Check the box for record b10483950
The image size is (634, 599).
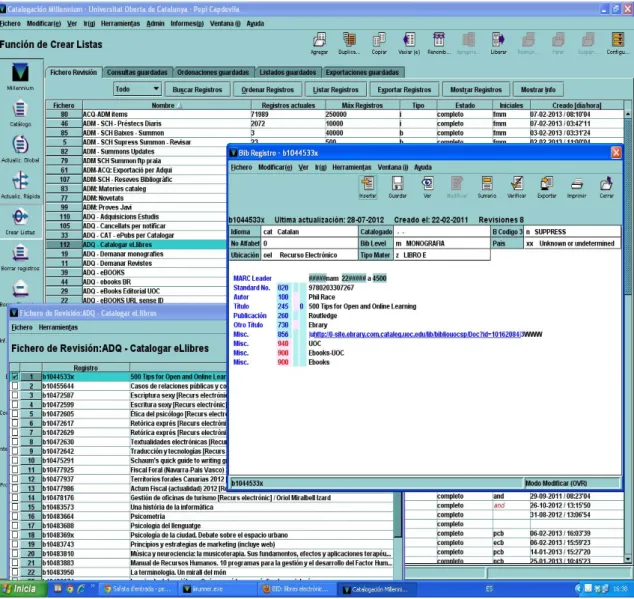pos(15,572)
